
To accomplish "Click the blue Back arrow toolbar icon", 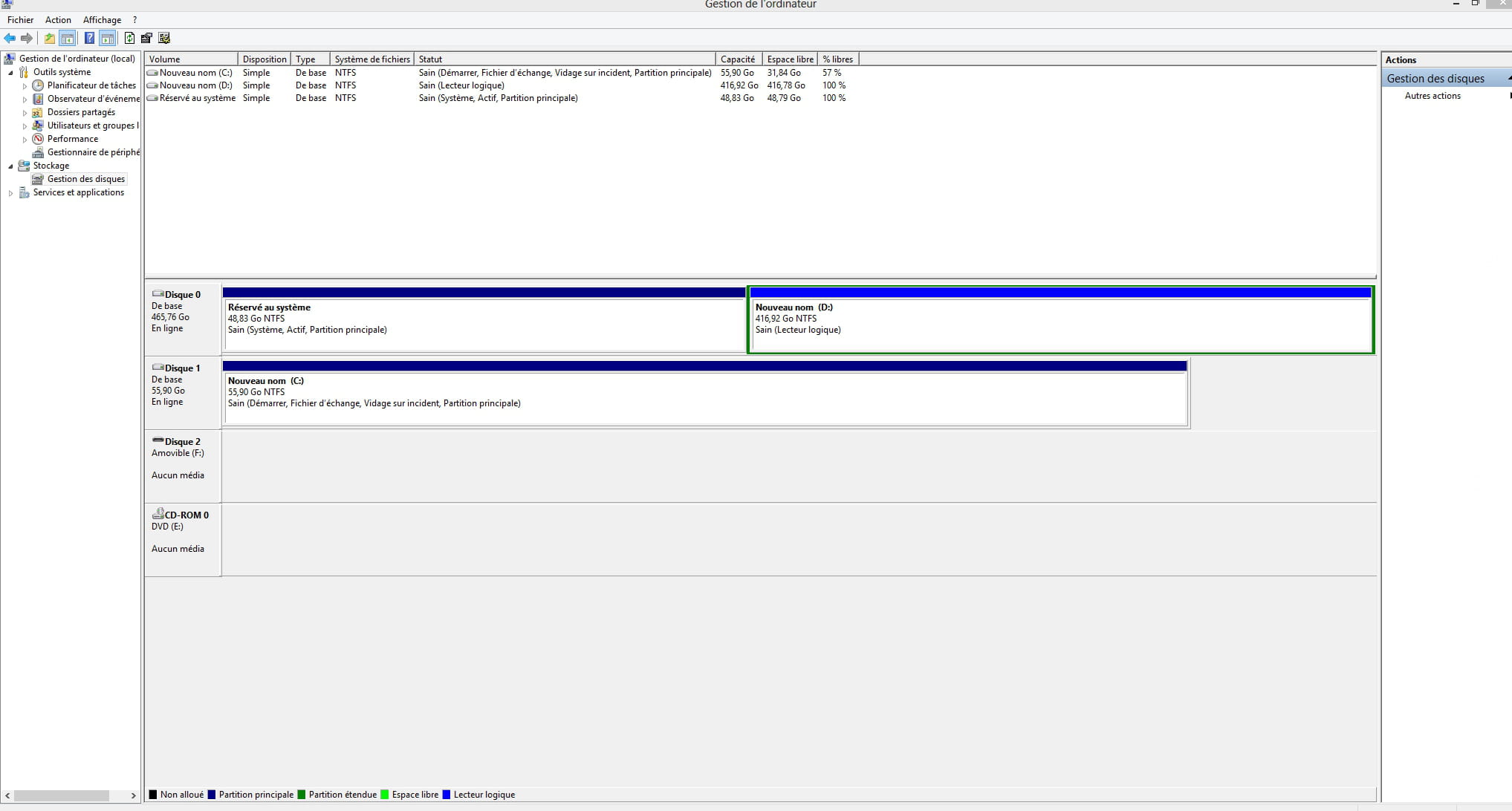I will point(10,39).
